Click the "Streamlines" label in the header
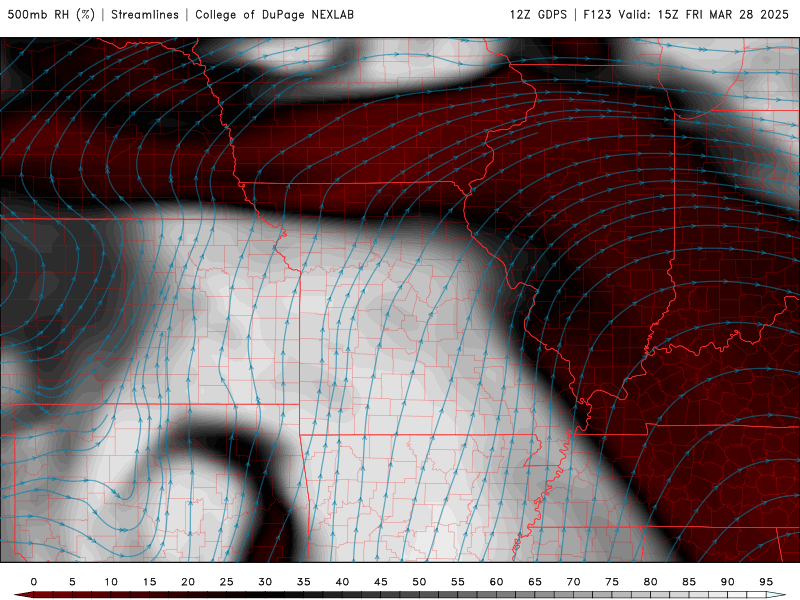This screenshot has height=600, width=800. coord(145,15)
